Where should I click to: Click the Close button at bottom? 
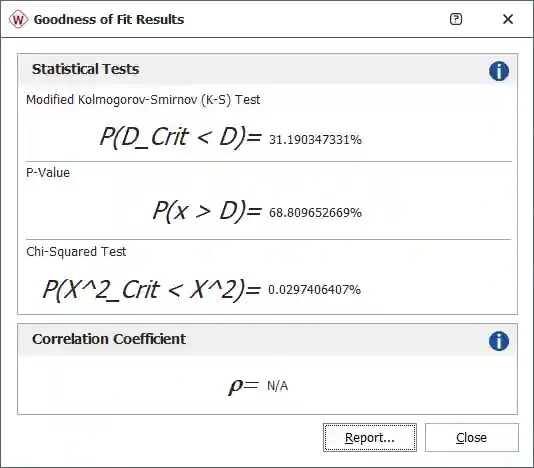coord(472,438)
